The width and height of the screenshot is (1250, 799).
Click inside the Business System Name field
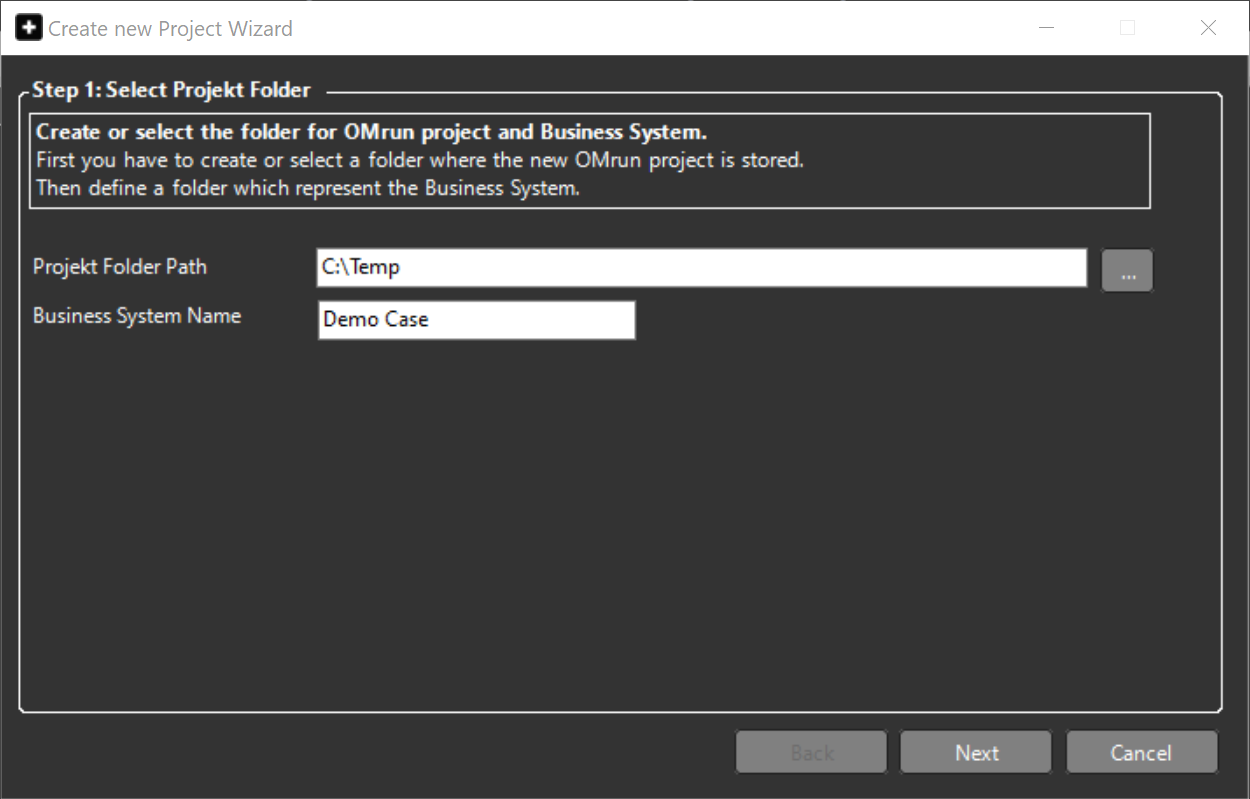(475, 319)
